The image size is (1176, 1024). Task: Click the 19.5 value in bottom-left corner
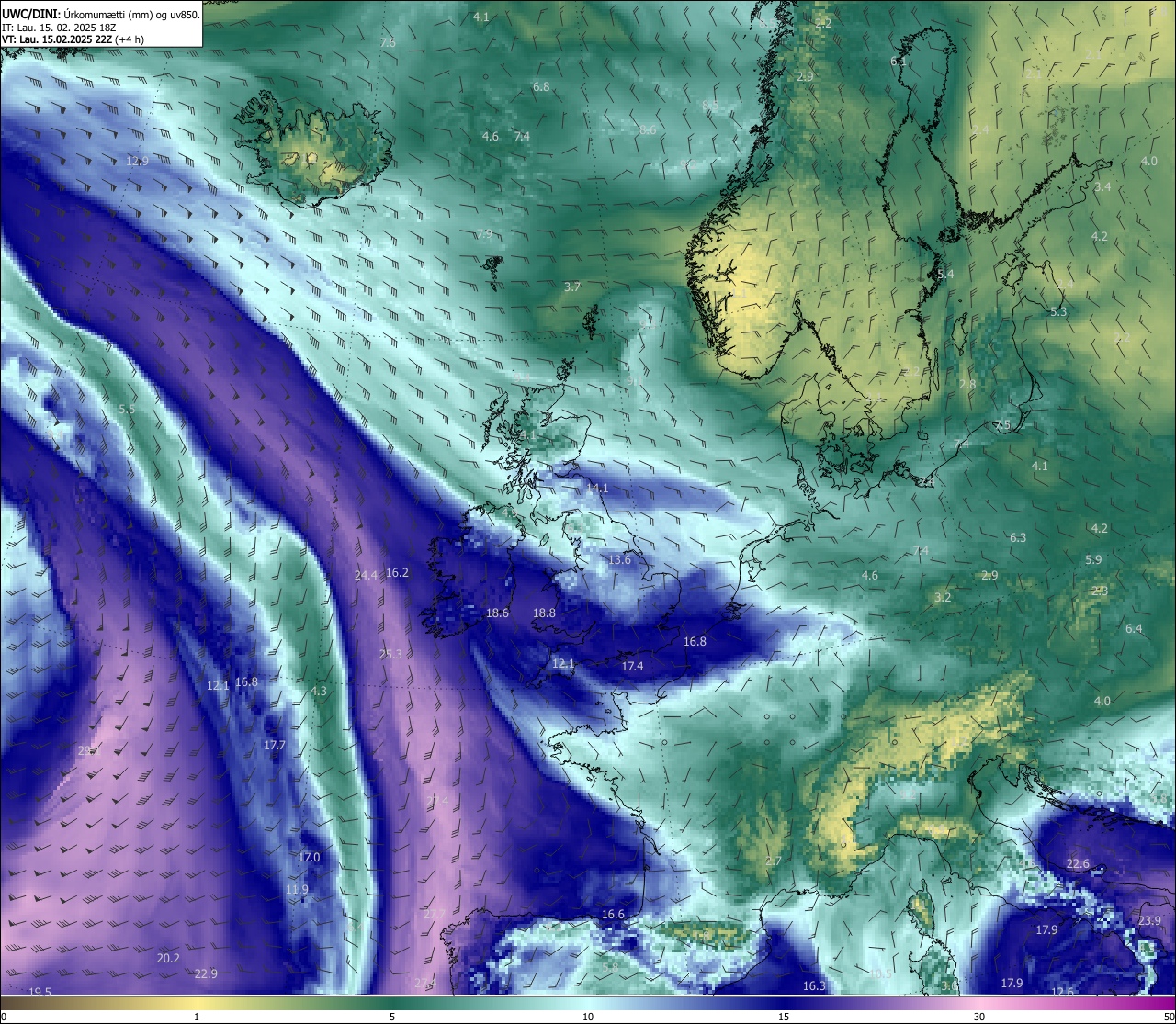(40, 991)
